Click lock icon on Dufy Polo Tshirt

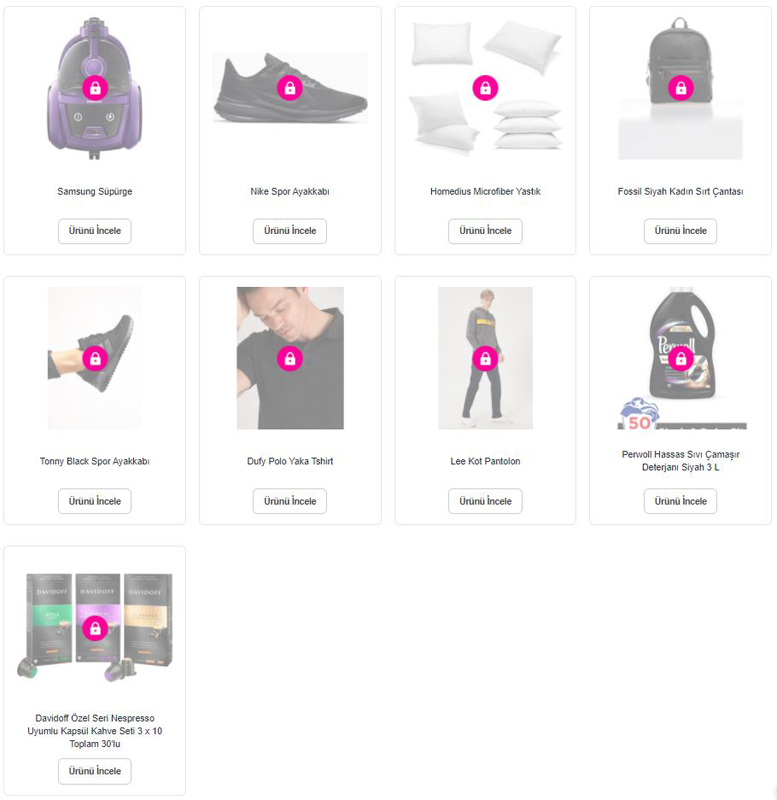point(290,359)
